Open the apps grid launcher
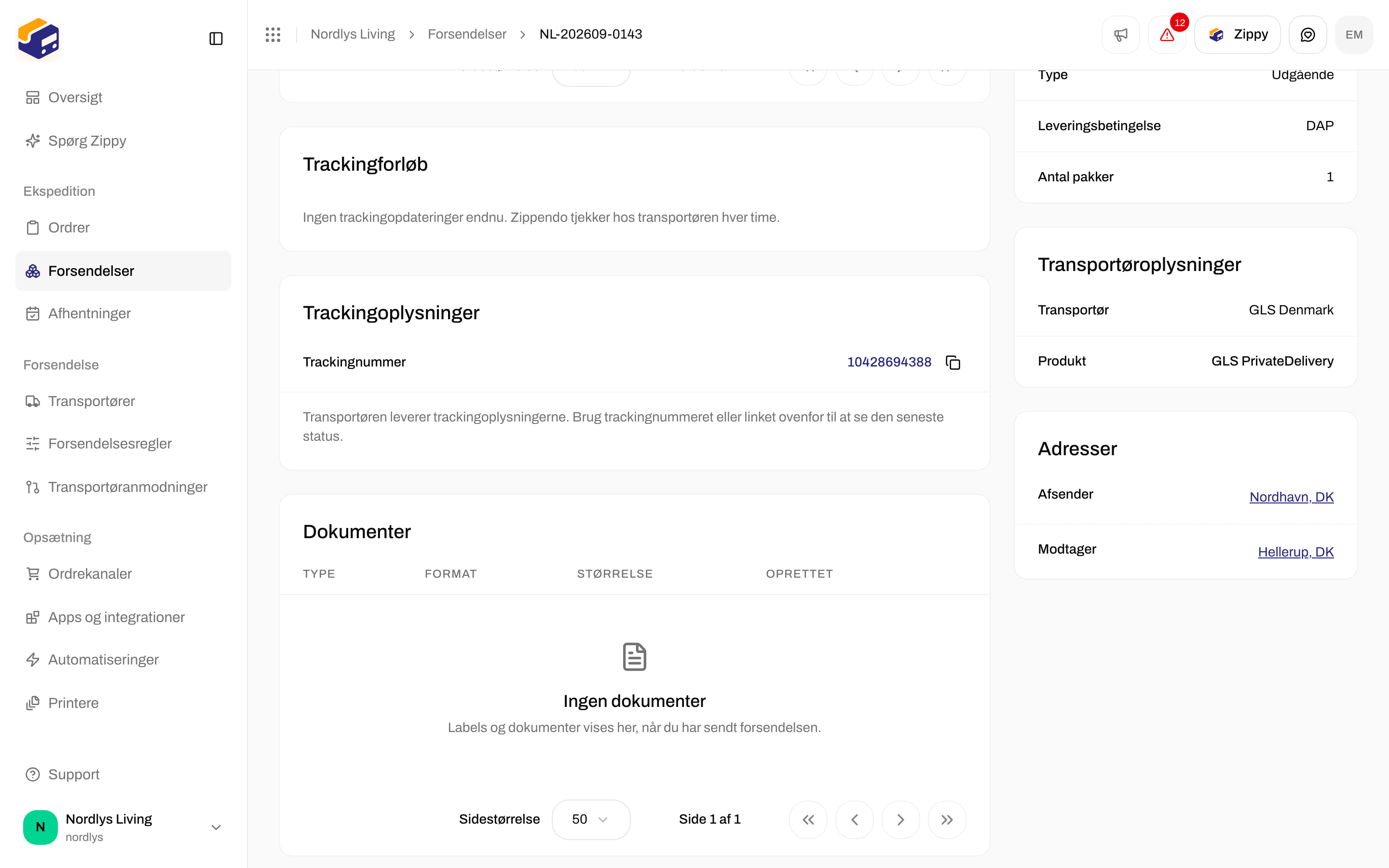 click(x=273, y=34)
